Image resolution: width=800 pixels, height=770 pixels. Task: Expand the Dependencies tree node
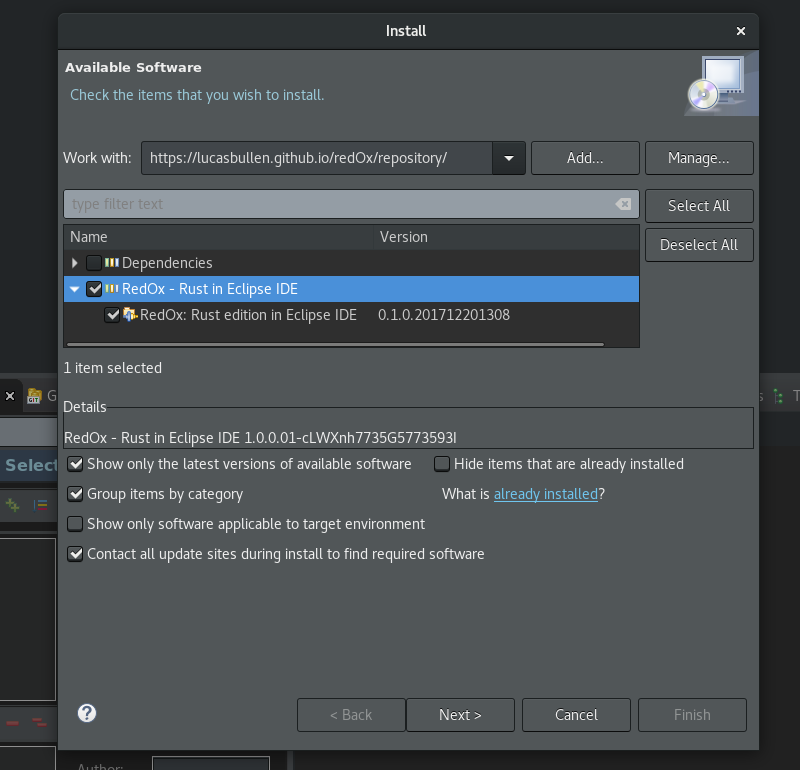point(74,263)
